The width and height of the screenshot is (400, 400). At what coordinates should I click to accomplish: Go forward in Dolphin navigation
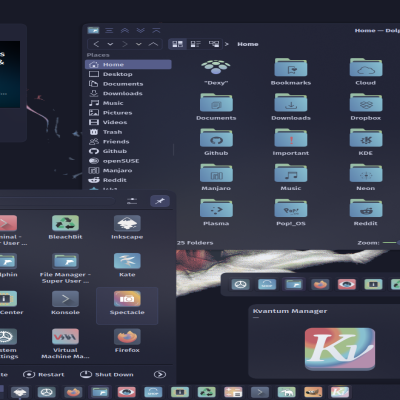pyautogui.click(x=125, y=44)
